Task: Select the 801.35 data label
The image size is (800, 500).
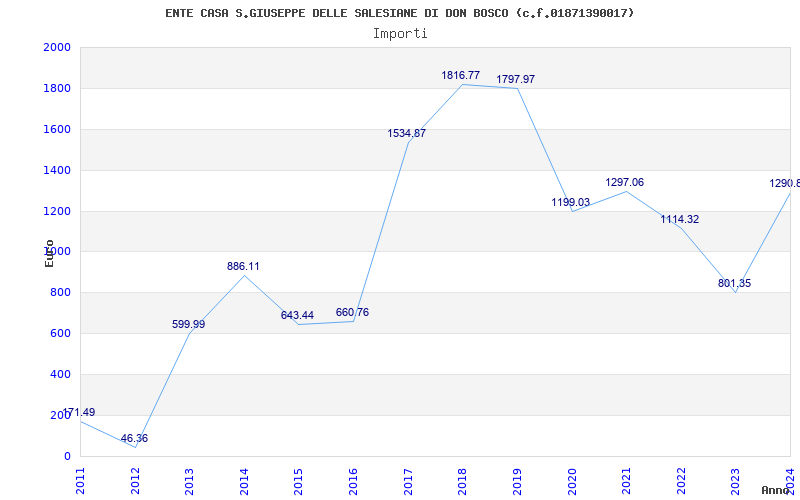Action: coord(734,283)
